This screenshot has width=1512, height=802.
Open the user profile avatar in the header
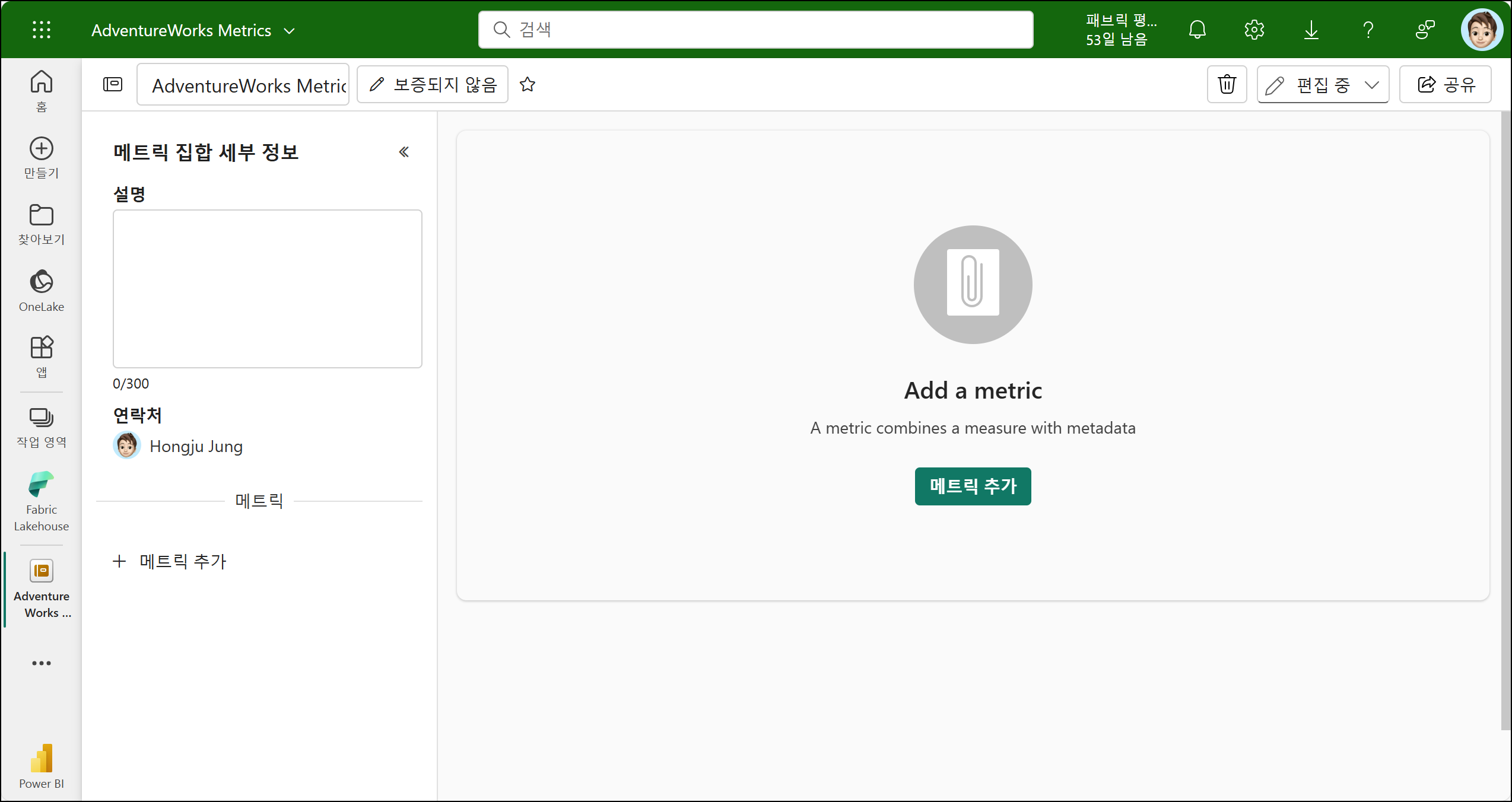[1482, 30]
